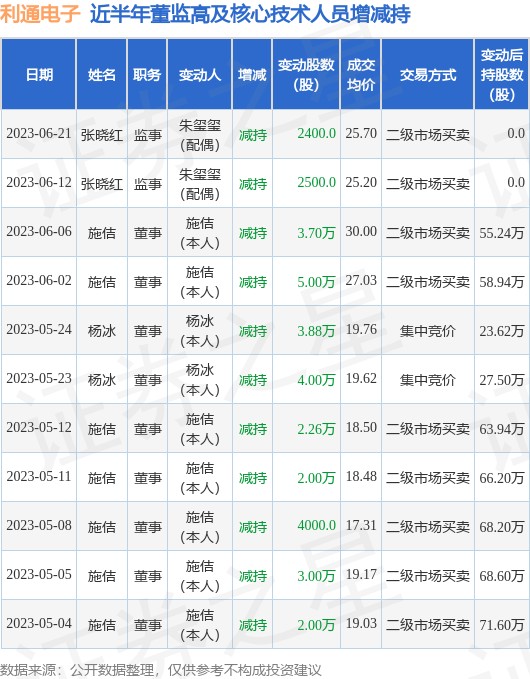This screenshot has width=530, height=679.
Task: Click average price 18.48
Action: coord(361,476)
